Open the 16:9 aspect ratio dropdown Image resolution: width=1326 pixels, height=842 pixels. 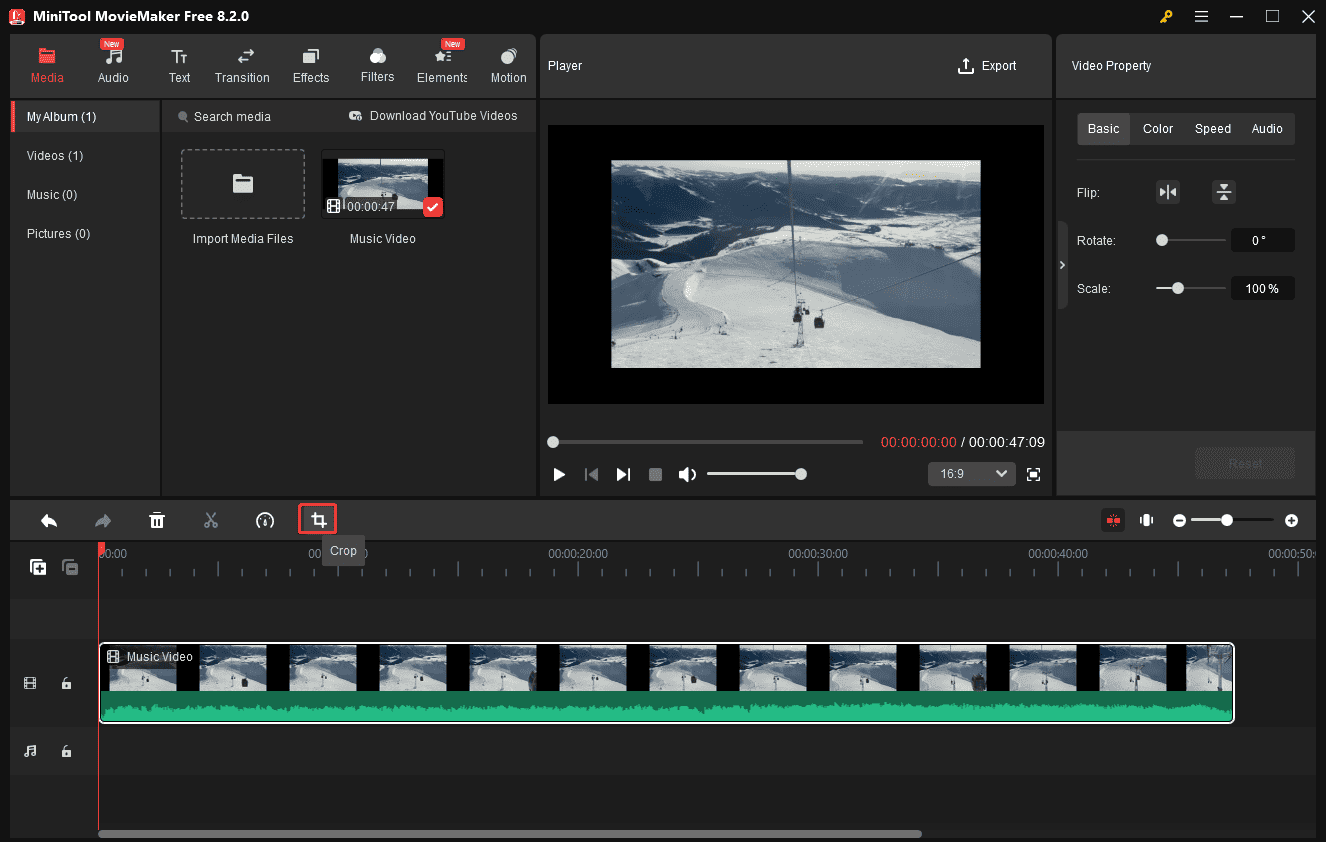pos(971,474)
